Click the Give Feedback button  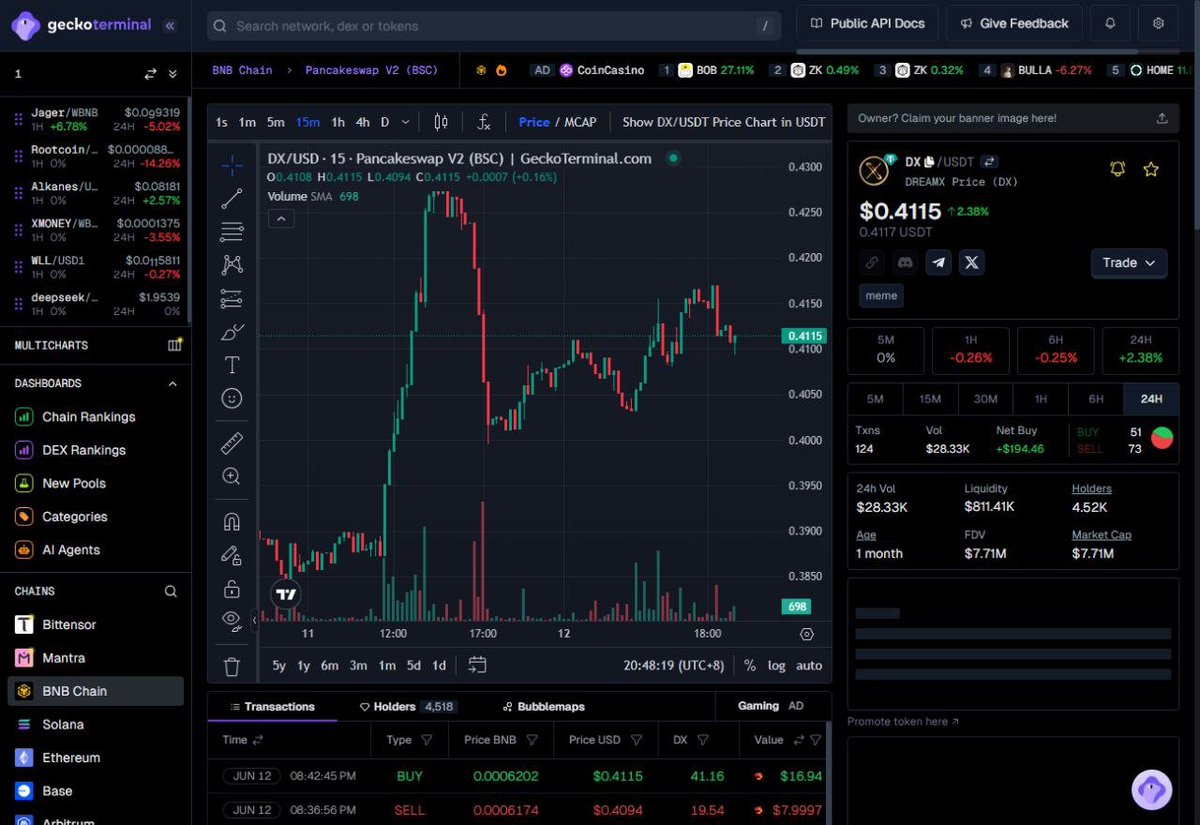1014,23
